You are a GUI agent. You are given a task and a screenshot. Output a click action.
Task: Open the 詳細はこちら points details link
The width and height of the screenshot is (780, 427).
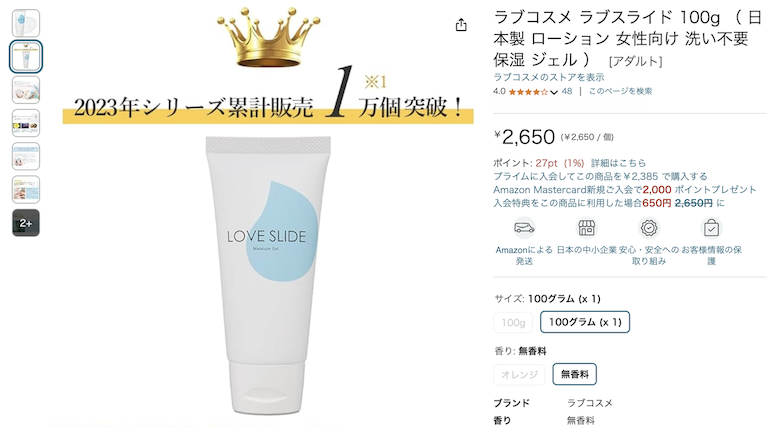coord(618,163)
